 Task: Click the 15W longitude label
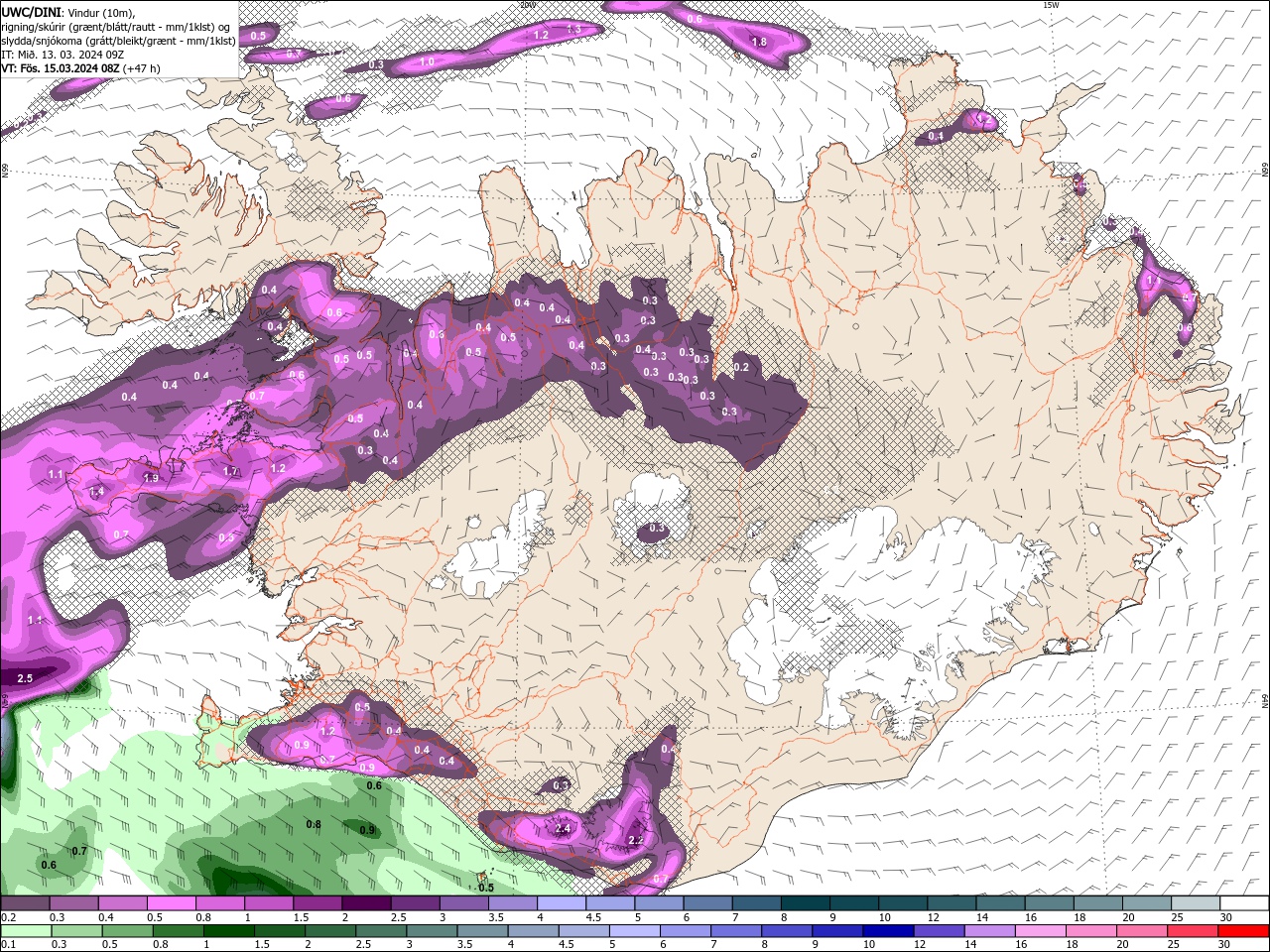click(1052, 5)
